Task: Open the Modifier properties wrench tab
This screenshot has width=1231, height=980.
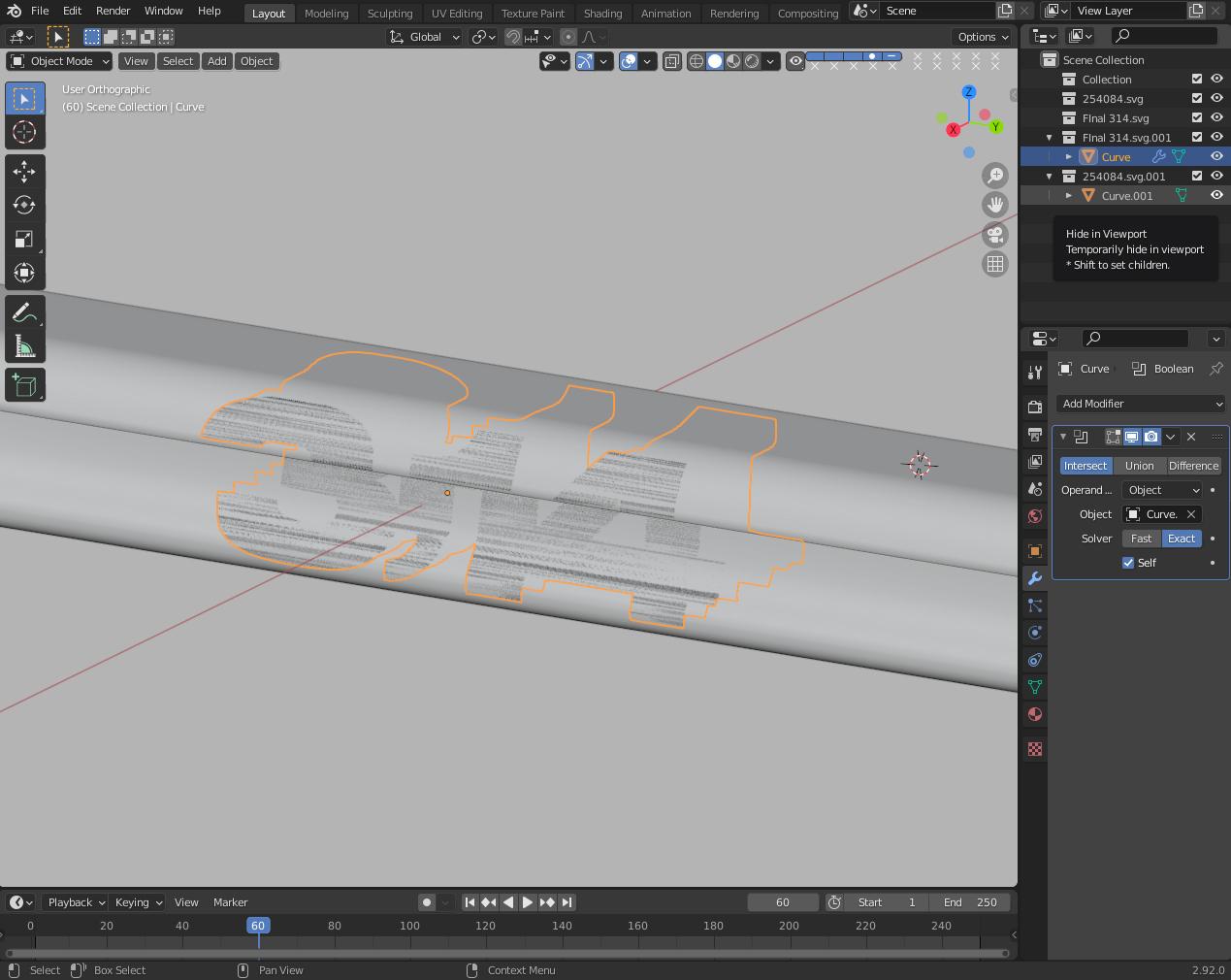Action: 1035,578
